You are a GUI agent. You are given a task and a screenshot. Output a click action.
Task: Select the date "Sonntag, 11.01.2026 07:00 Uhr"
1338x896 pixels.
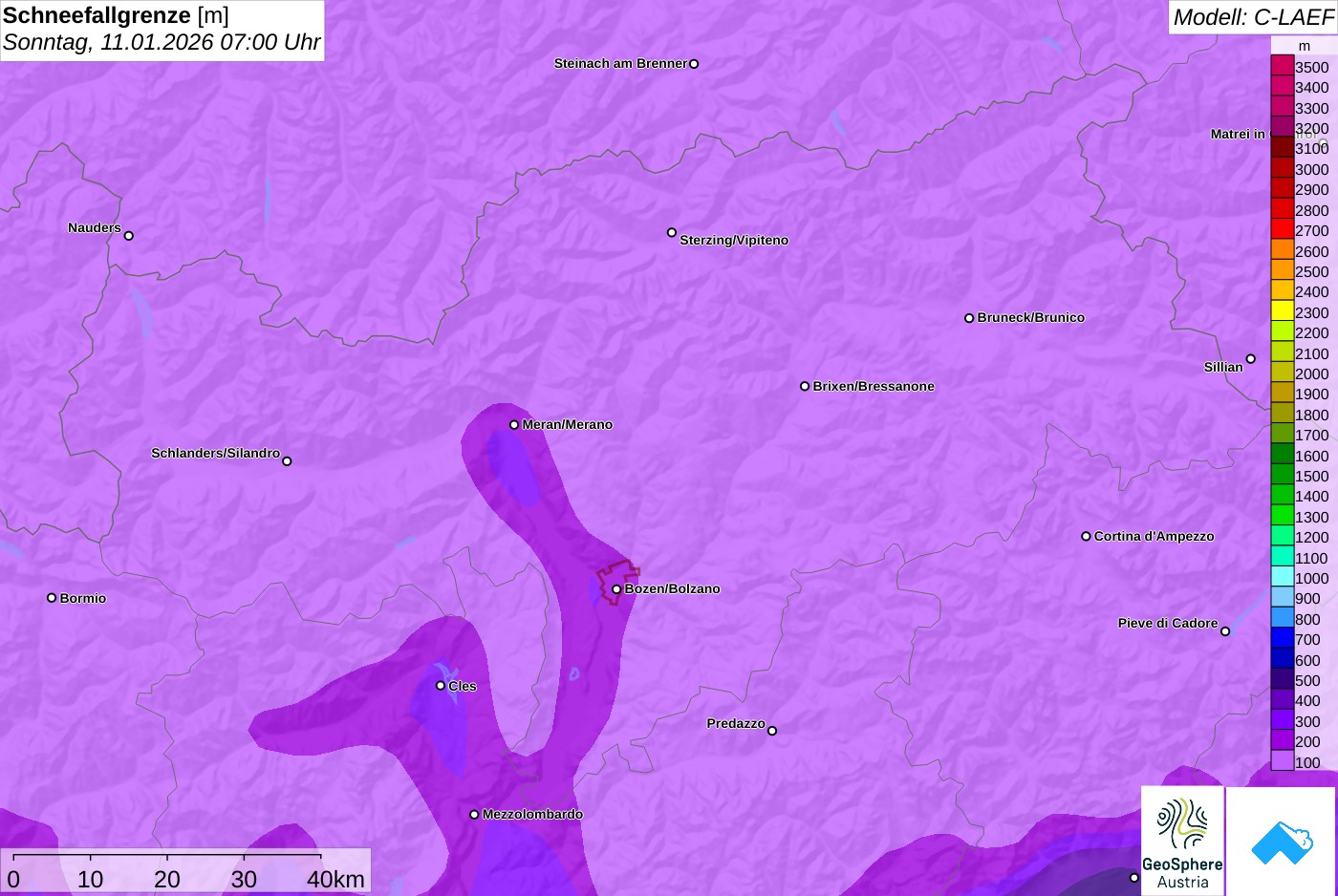pos(162,42)
